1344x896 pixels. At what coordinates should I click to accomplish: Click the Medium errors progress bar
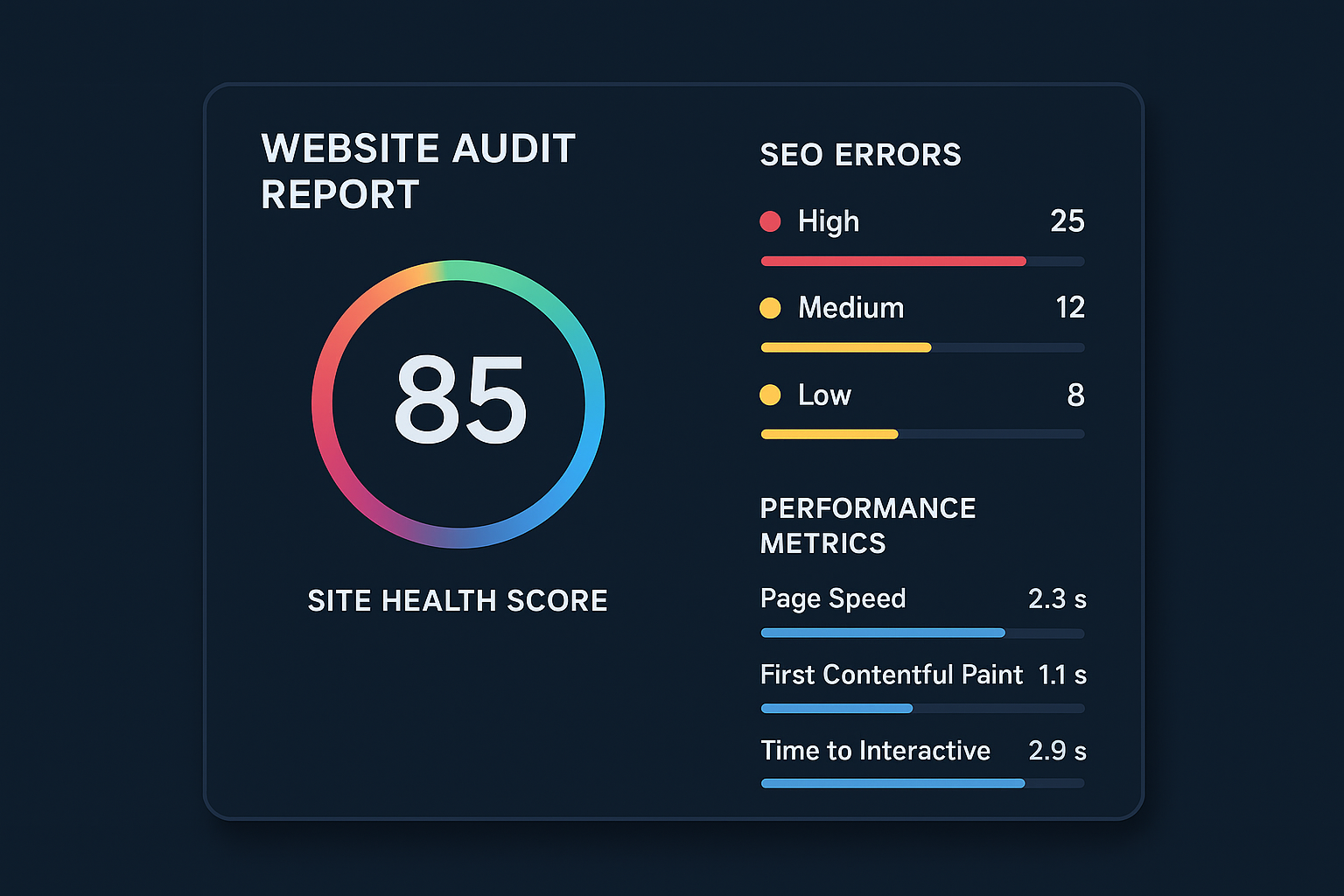tap(922, 347)
